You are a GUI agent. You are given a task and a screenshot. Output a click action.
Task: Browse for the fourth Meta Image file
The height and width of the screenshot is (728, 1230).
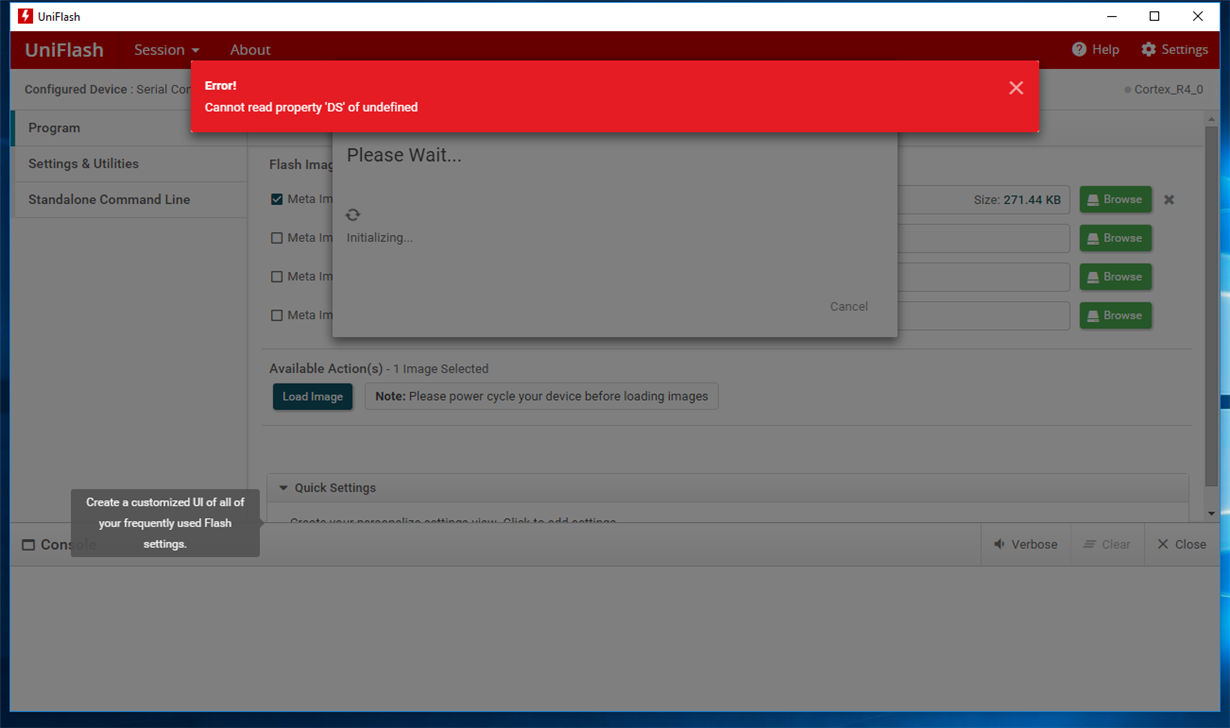click(1115, 315)
